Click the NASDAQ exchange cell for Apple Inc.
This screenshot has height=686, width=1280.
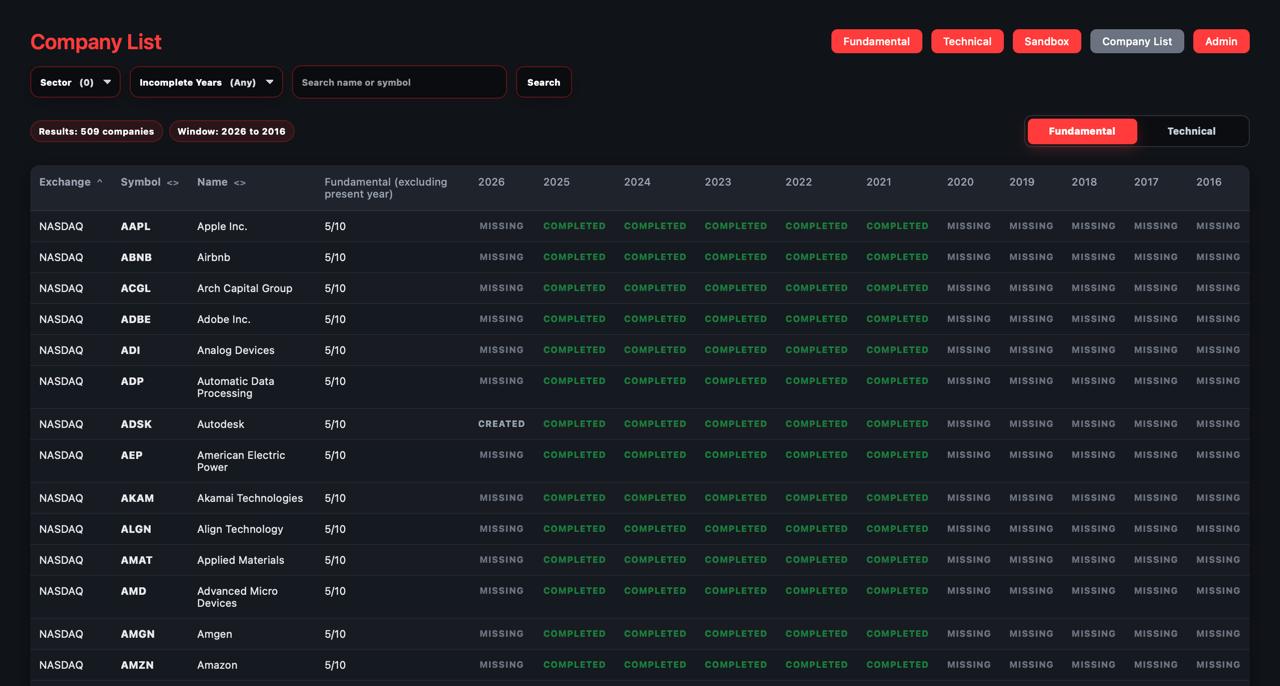pyautogui.click(x=61, y=226)
